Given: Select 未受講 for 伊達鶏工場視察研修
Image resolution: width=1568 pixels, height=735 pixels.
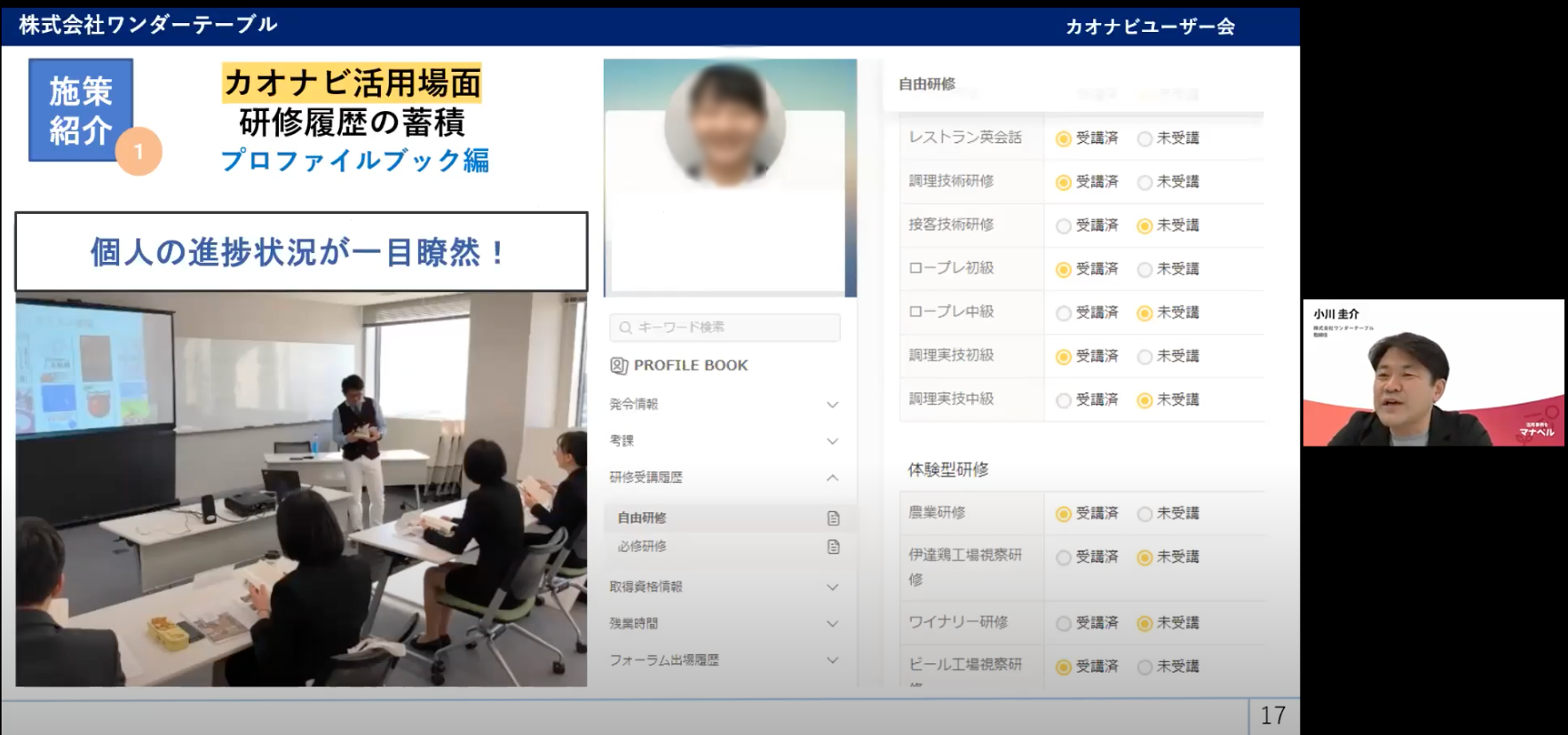Looking at the screenshot, I should click(x=1144, y=557).
